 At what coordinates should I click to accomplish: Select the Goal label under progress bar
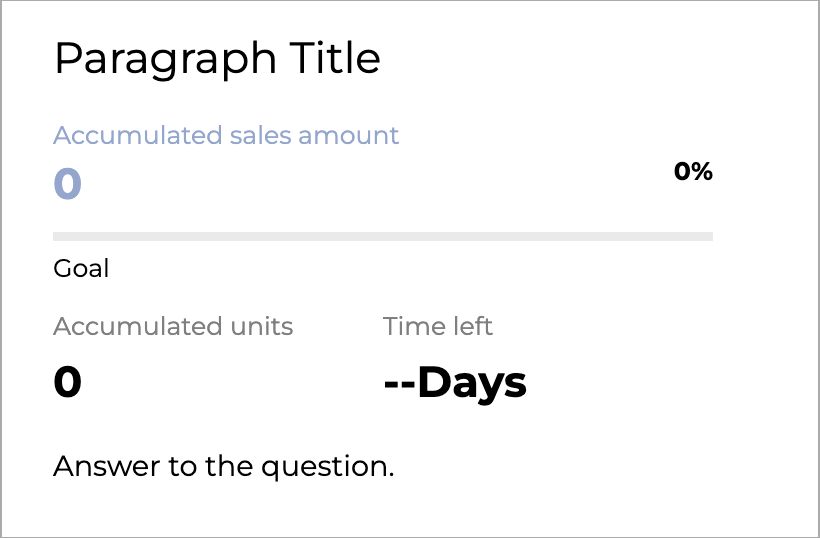[x=81, y=269]
